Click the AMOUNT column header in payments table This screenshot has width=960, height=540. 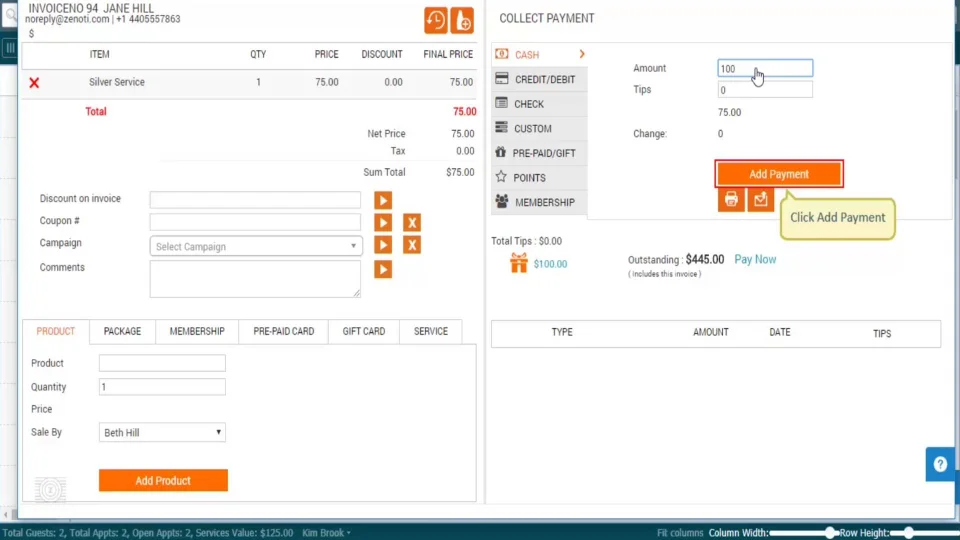click(711, 332)
